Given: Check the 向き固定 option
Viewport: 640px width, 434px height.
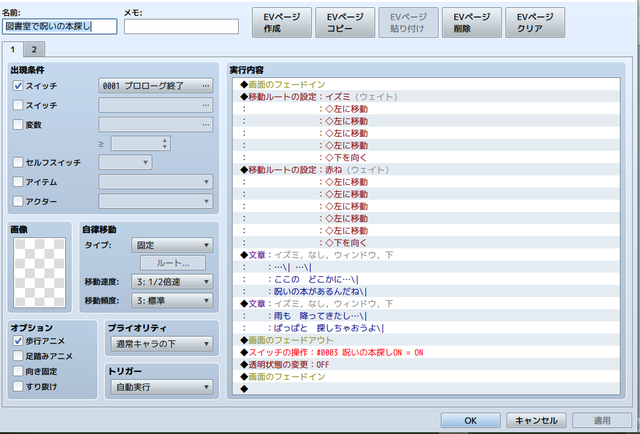Looking at the screenshot, I should (x=18, y=372).
